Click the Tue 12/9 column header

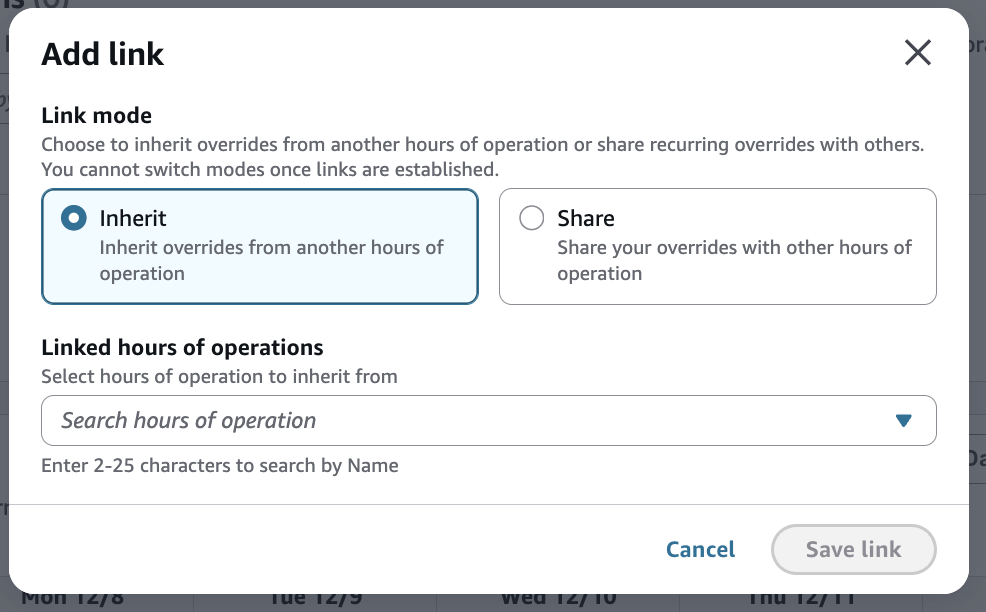pos(315,599)
